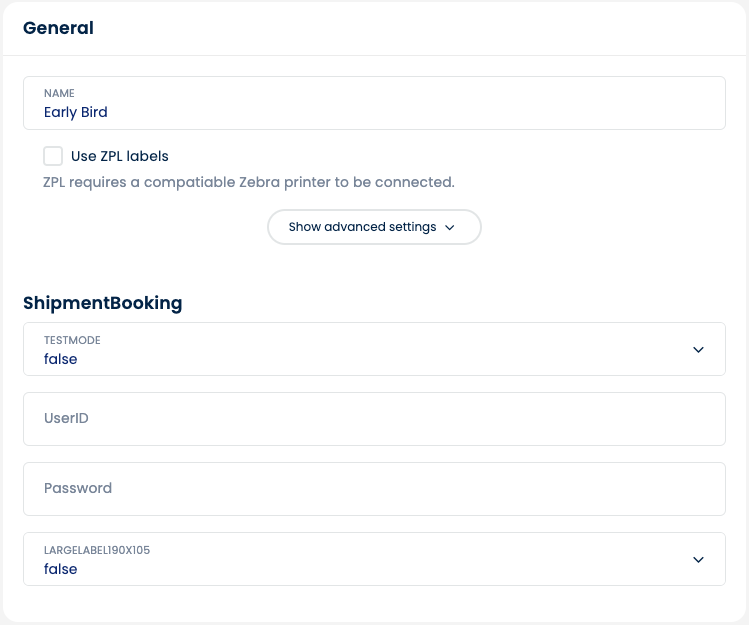Click into the Name field
This screenshot has width=749, height=625.
(x=374, y=103)
